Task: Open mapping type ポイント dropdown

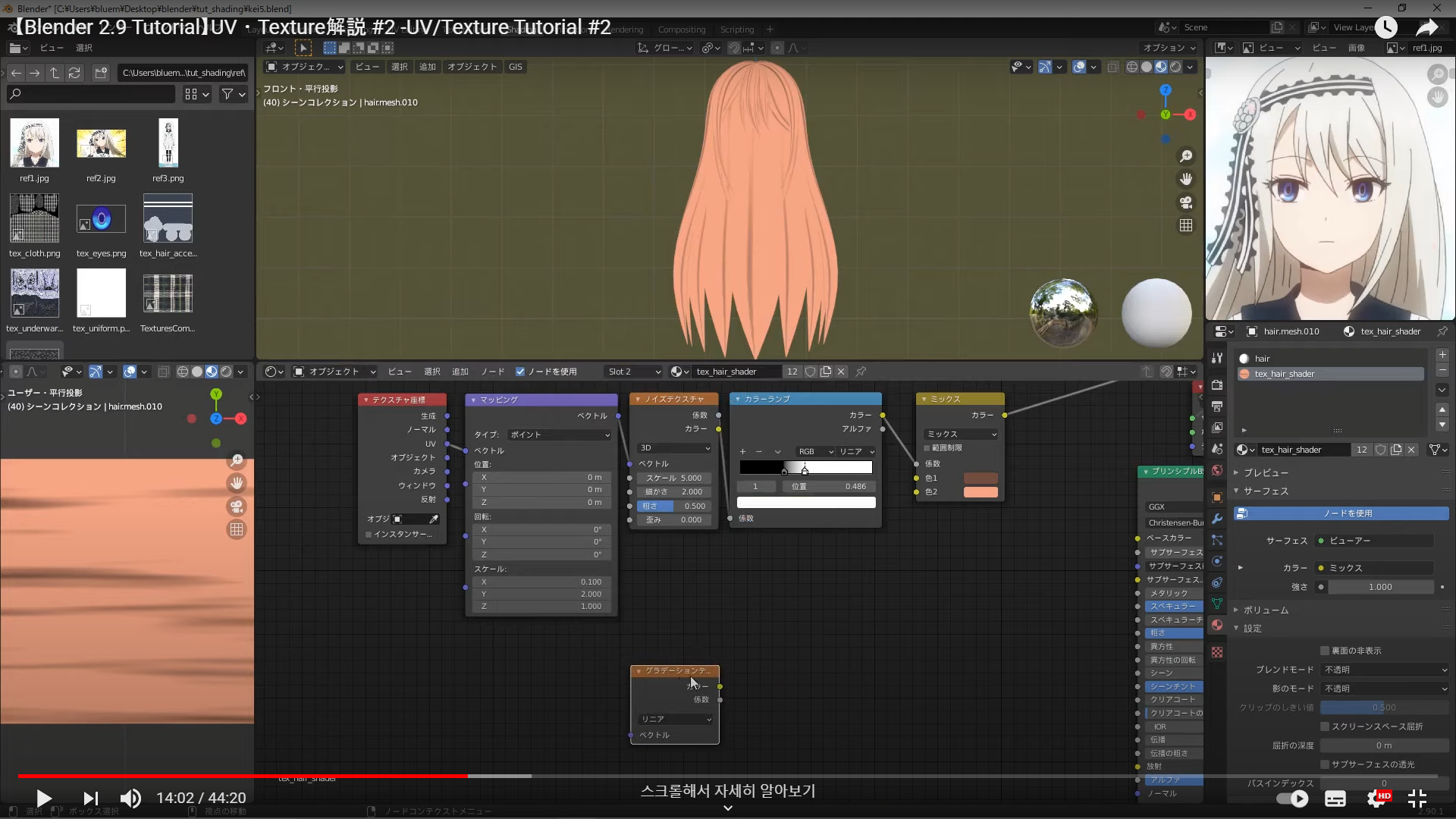Action: point(560,435)
